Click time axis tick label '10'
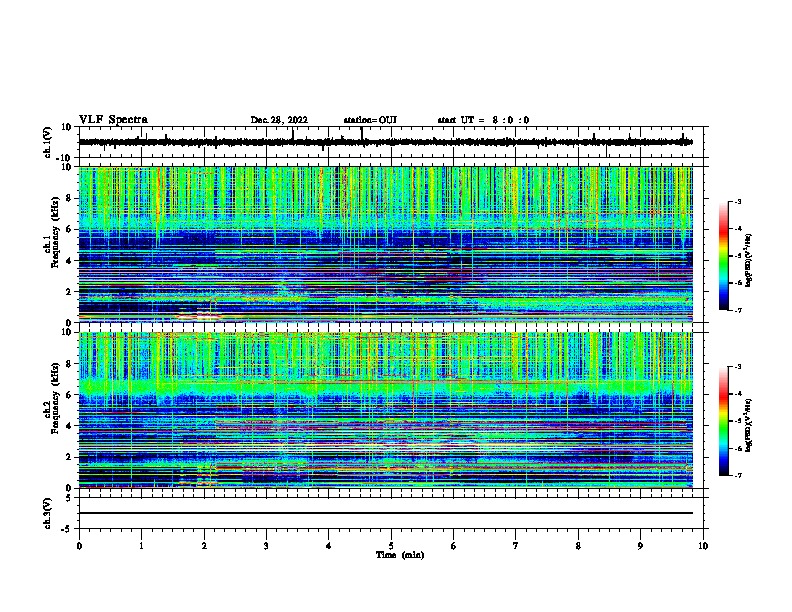The height and width of the screenshot is (612, 792). (x=703, y=546)
